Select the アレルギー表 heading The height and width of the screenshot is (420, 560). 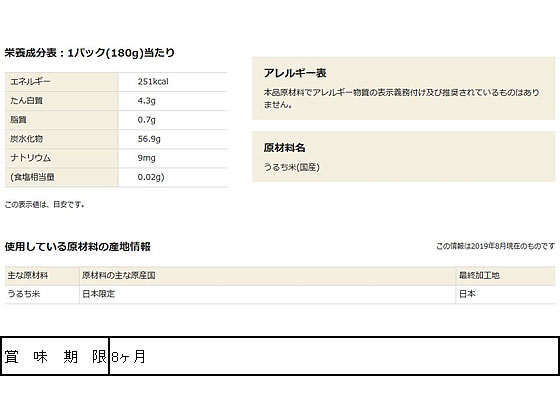point(295,73)
